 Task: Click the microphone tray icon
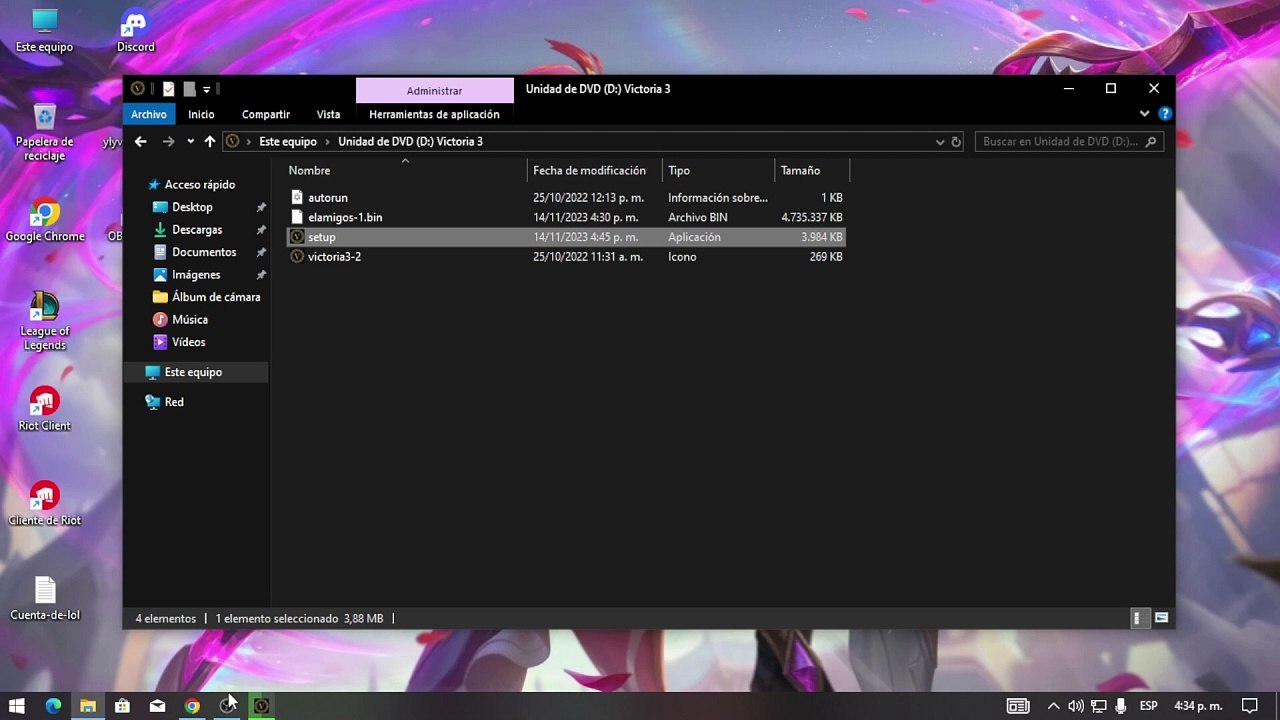pyautogui.click(x=1121, y=706)
